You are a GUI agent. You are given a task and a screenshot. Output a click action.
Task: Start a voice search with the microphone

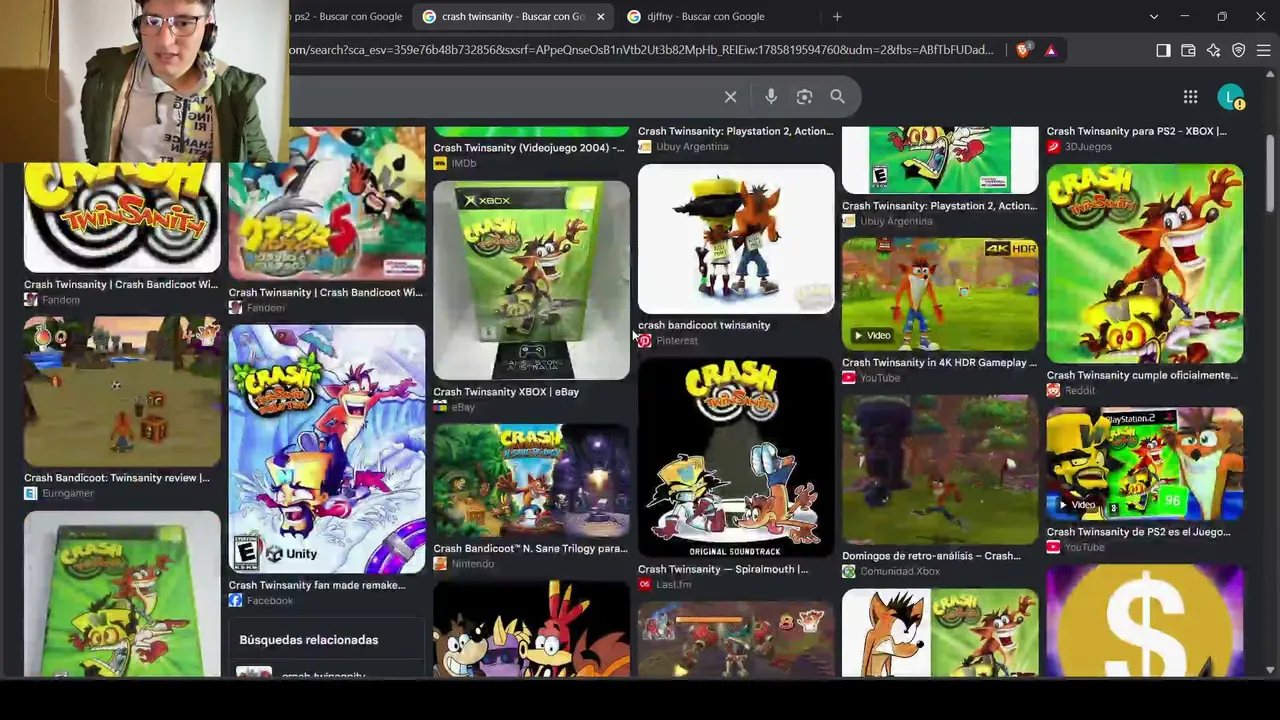coord(771,97)
